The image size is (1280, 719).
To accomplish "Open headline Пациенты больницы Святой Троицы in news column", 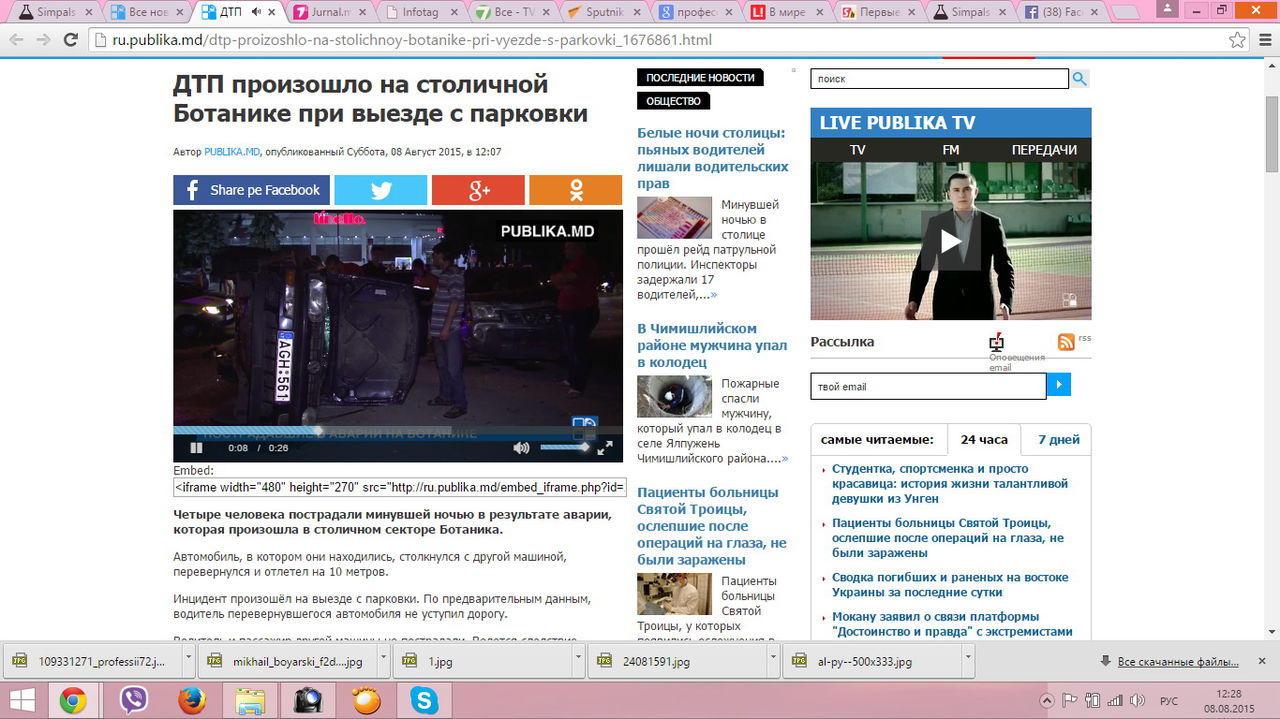I will pos(712,526).
